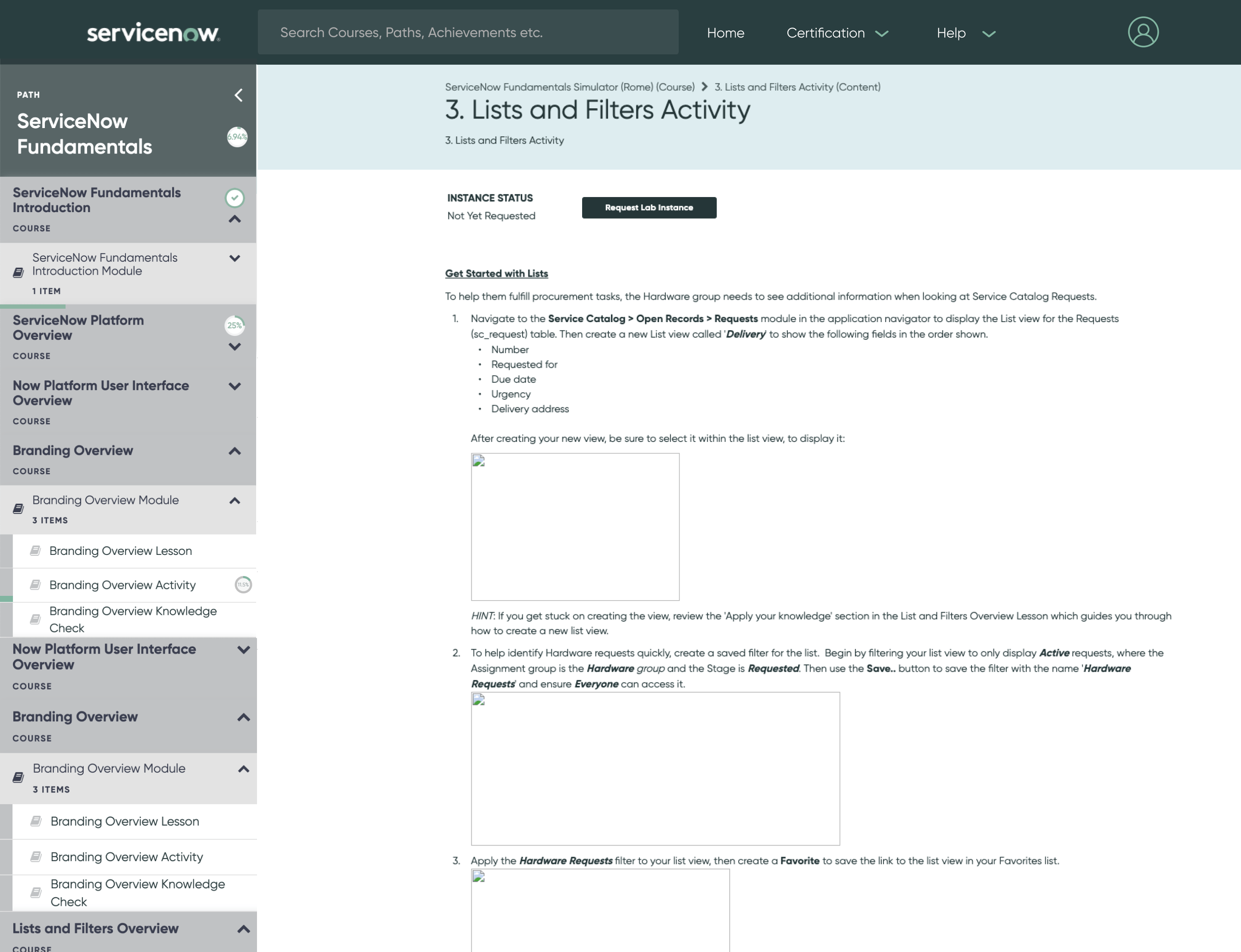Open the Lists and Filters Overview course

(95, 928)
